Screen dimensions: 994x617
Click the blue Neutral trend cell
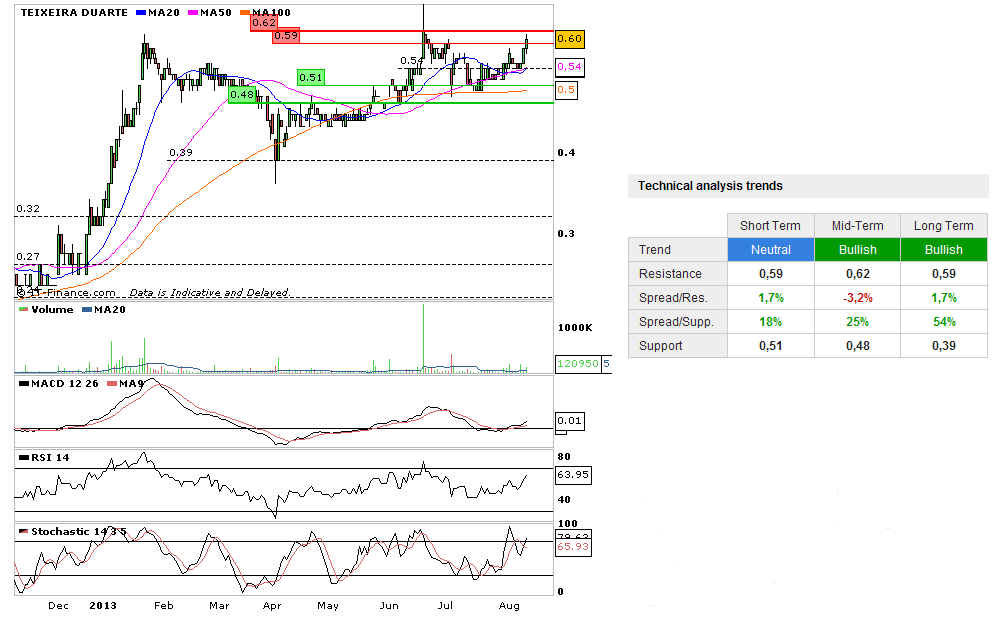(x=770, y=250)
